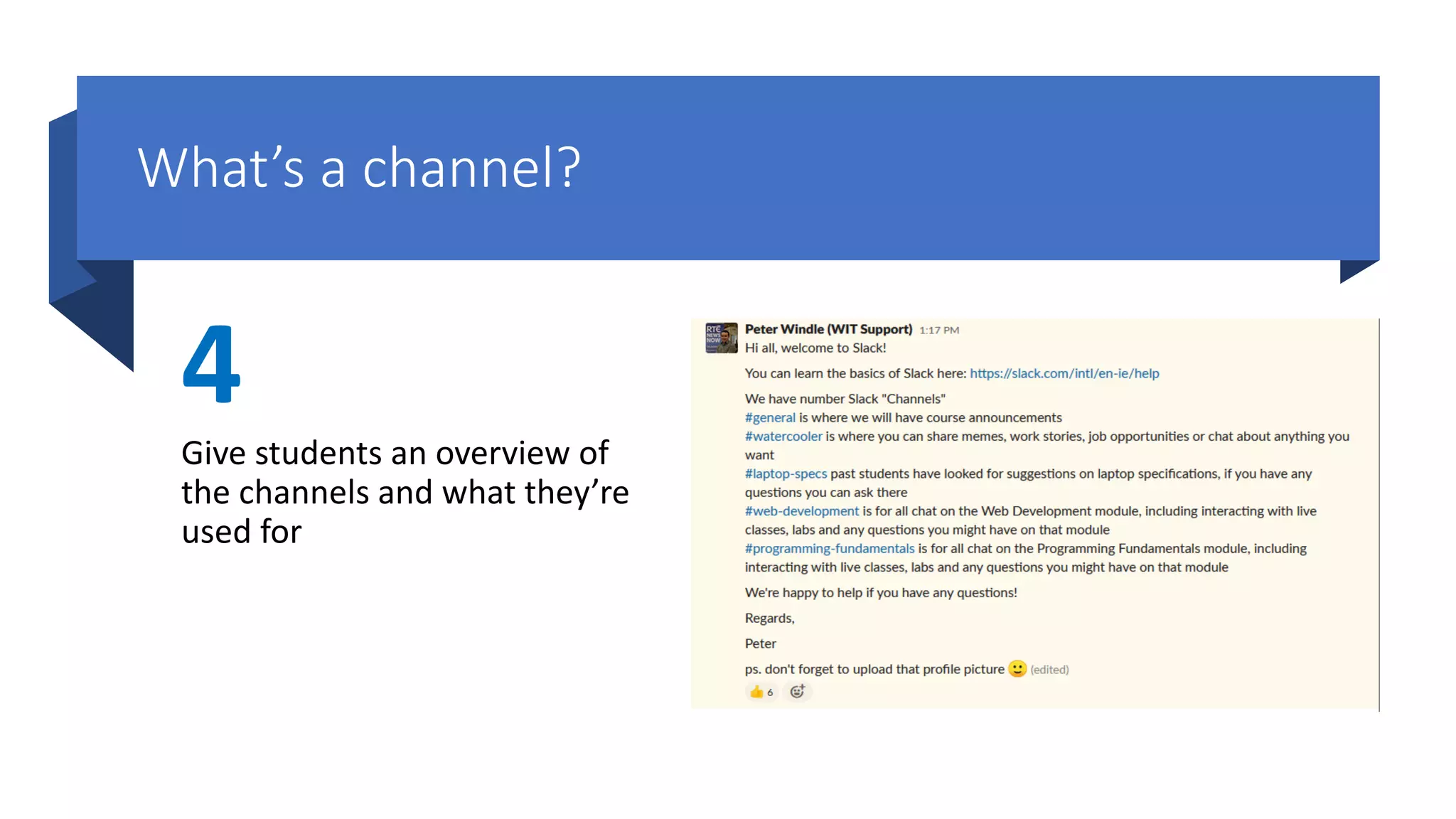Open the slack.com/intl/en-ie/help link

coord(1064,373)
